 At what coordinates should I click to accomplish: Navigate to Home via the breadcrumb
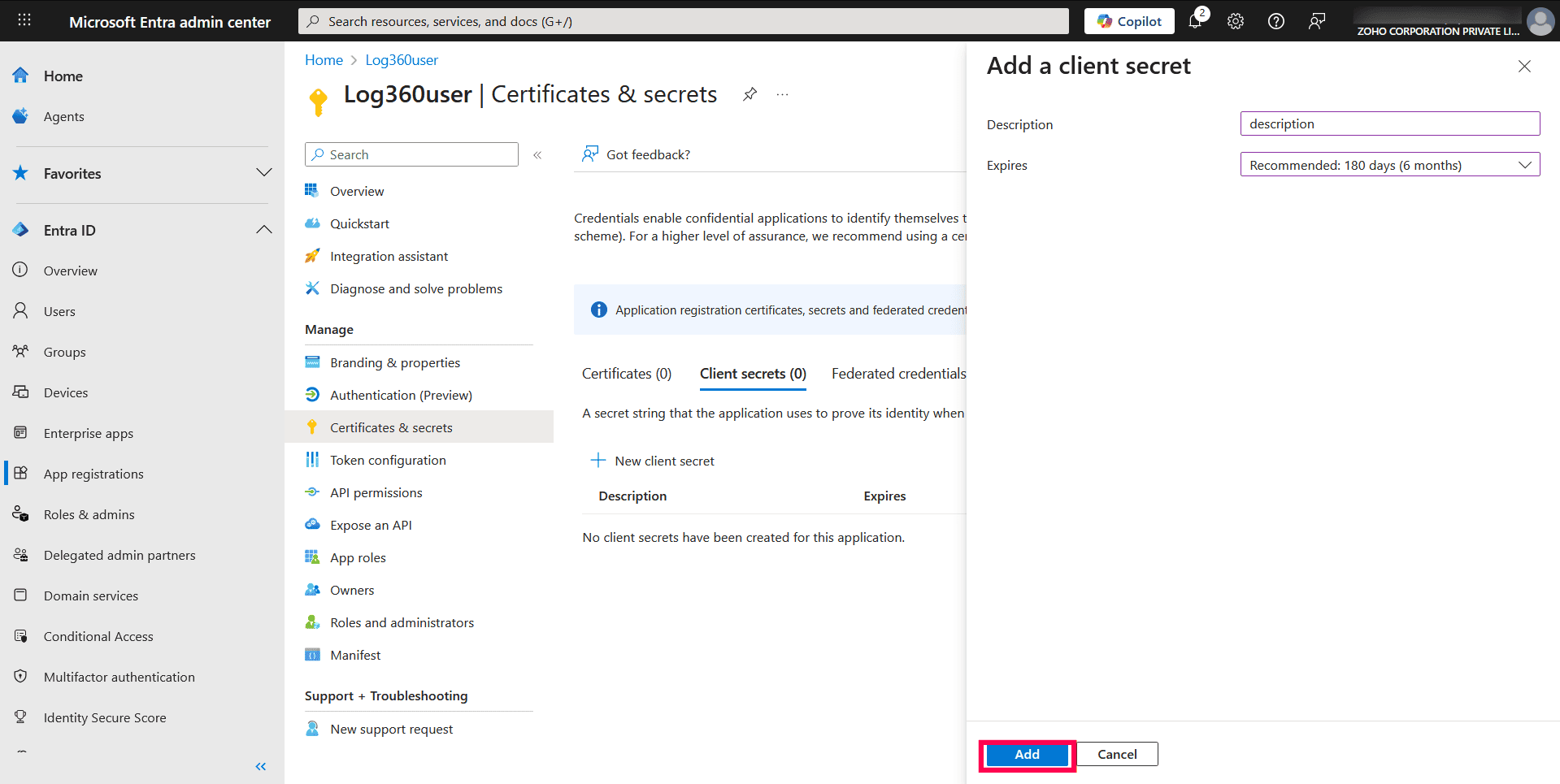click(x=324, y=59)
